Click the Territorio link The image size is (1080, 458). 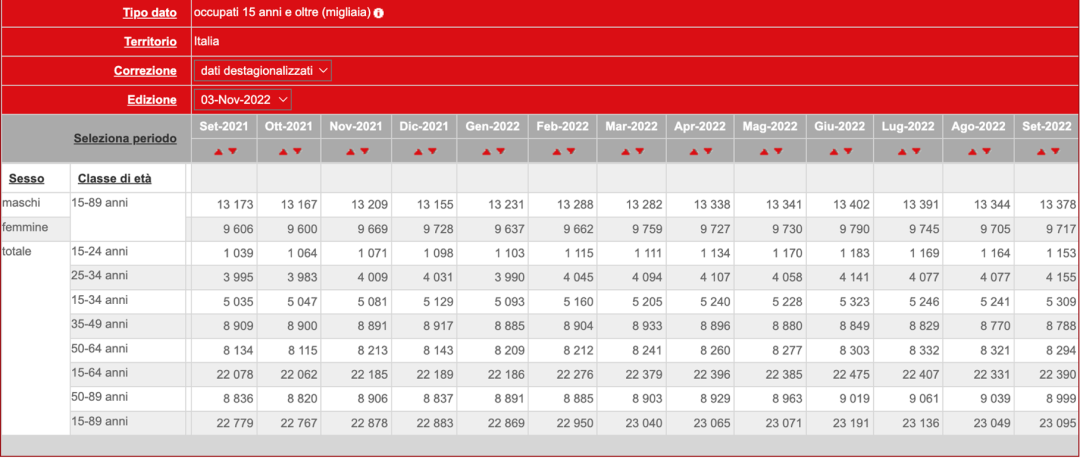(150, 42)
